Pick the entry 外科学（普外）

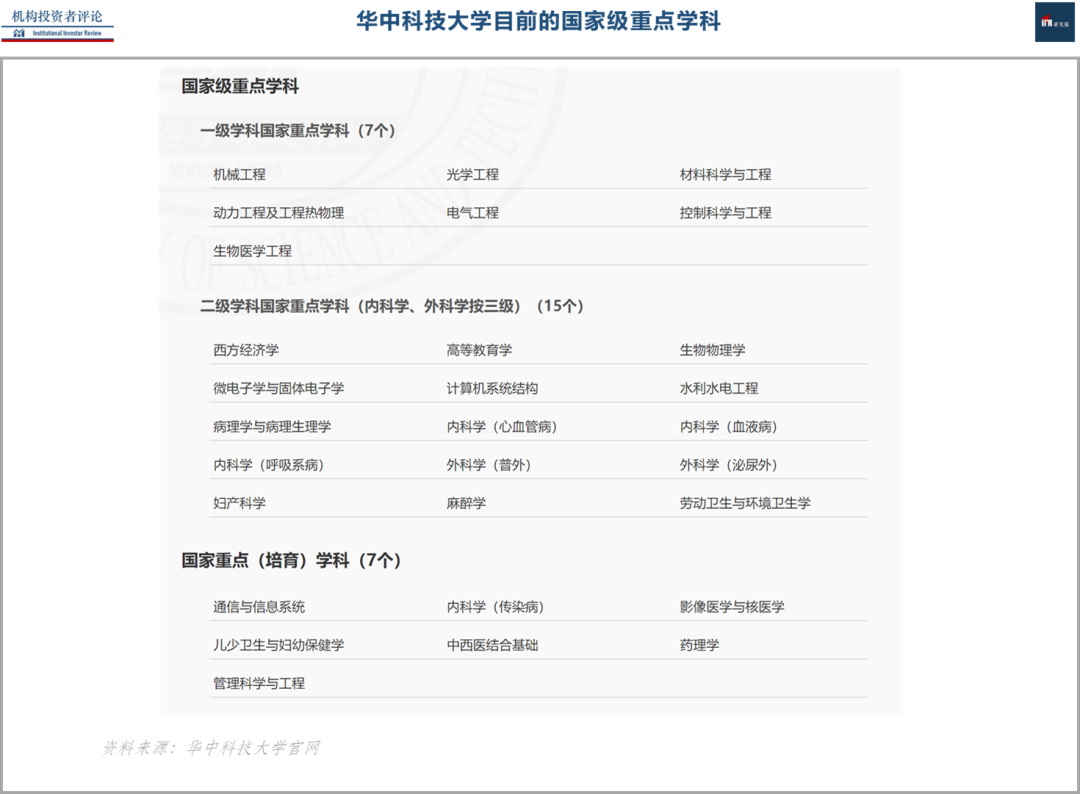[489, 465]
